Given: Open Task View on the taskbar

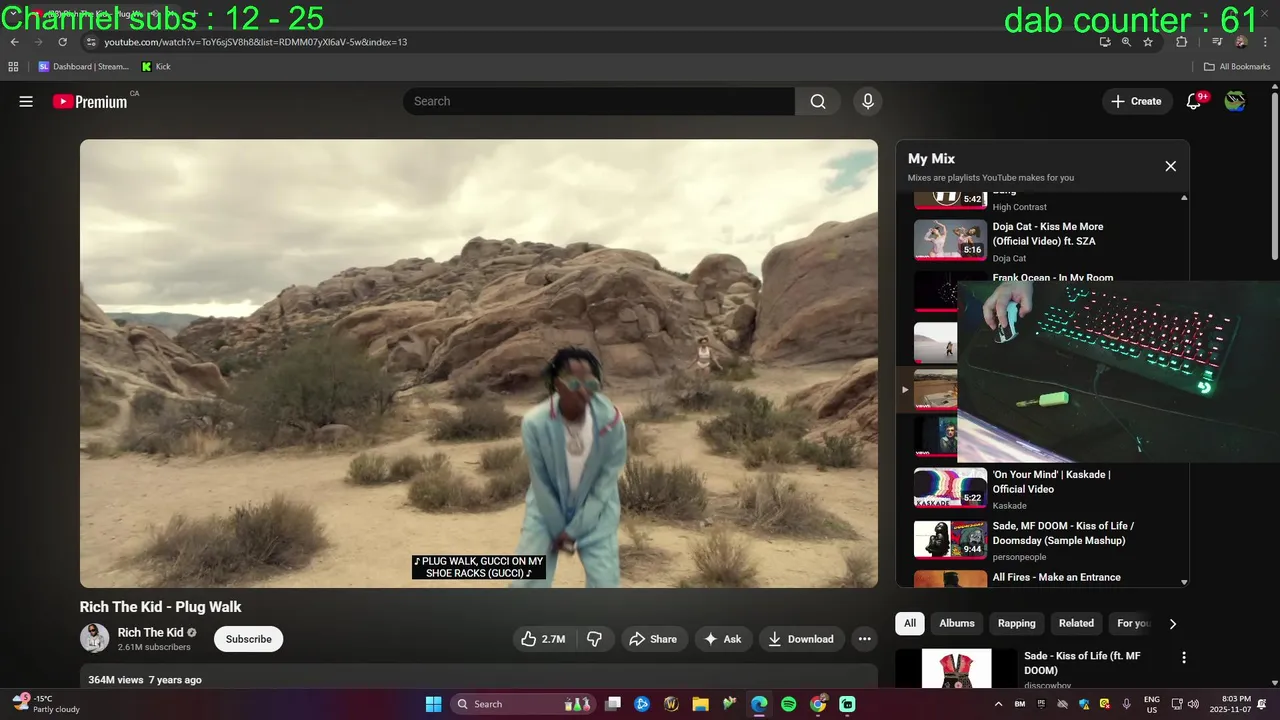Looking at the screenshot, I should click(613, 704).
